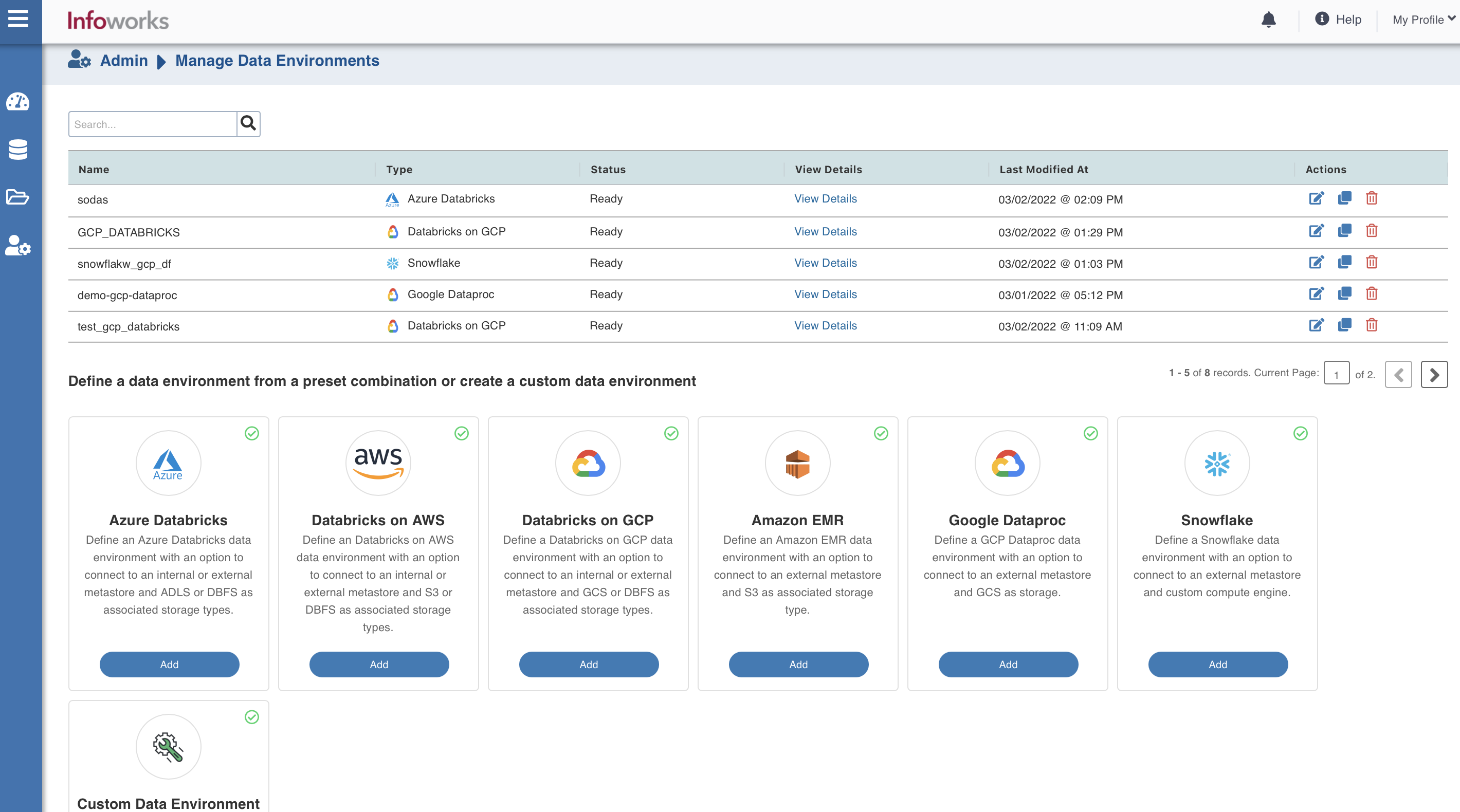Focus the Search input field

[x=153, y=124]
